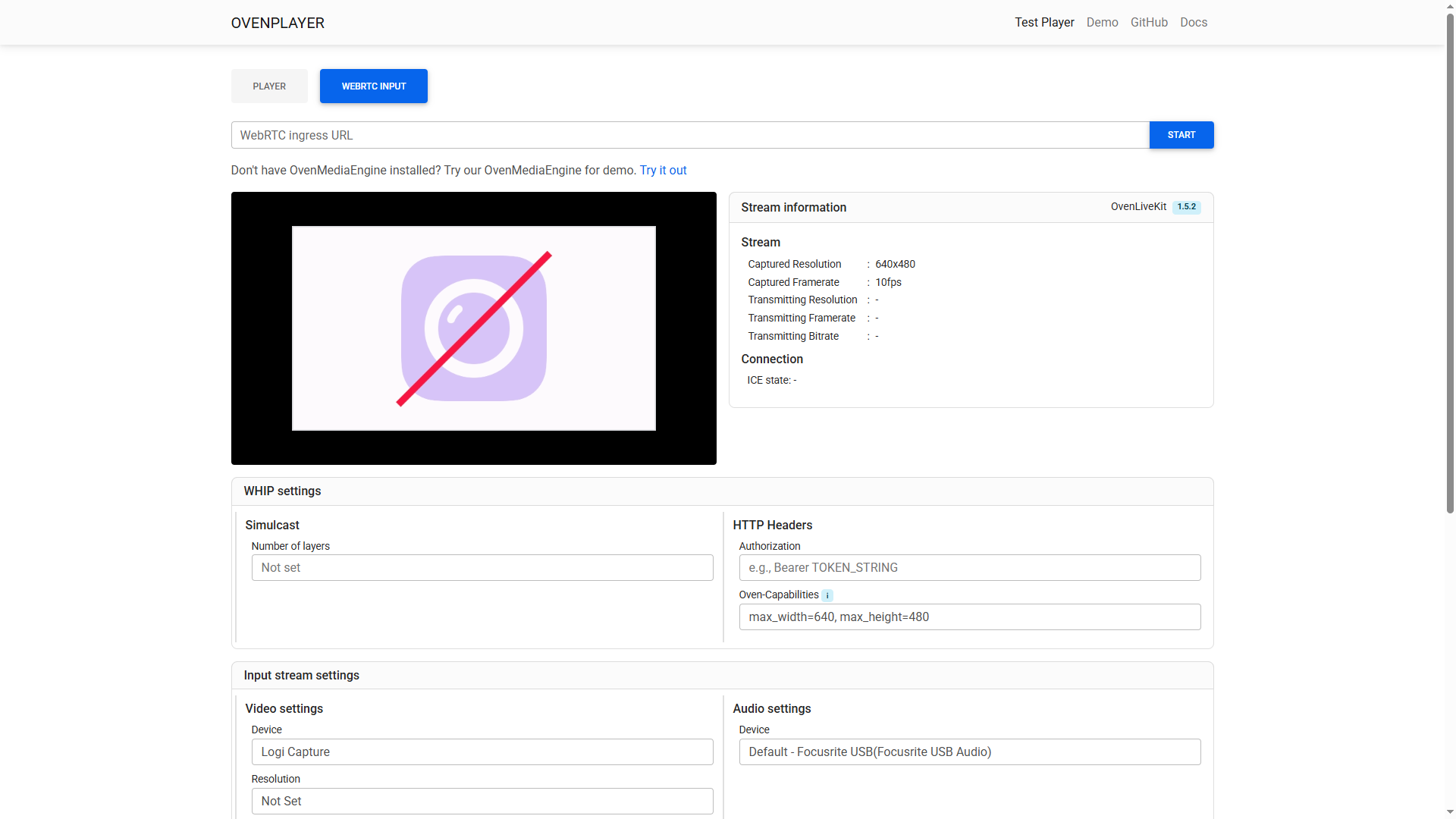
Task: Click the OVENPLAYER logo title
Action: [x=278, y=23]
